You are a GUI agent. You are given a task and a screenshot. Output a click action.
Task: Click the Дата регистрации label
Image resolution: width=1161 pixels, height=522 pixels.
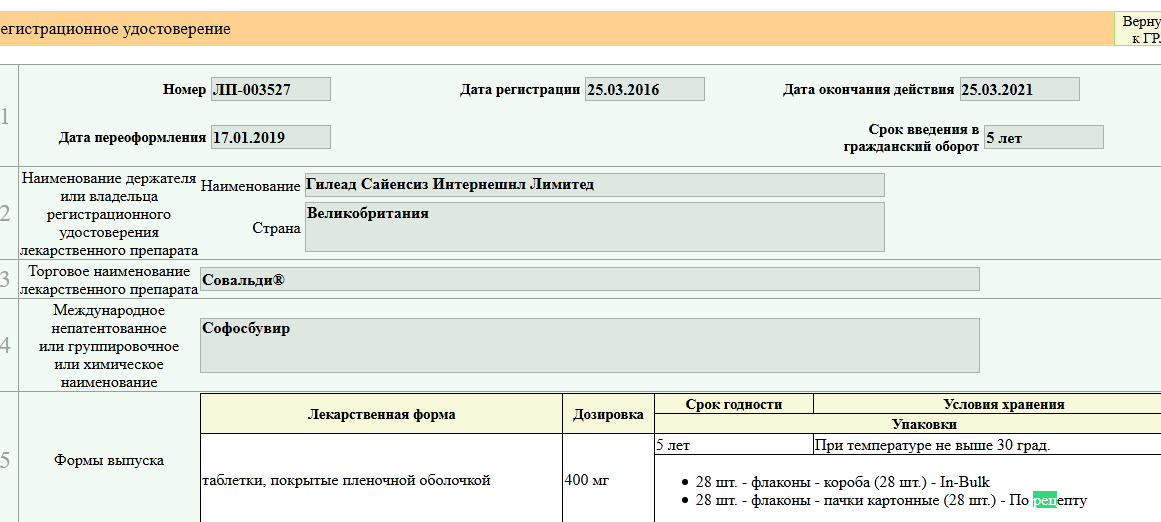[520, 90]
